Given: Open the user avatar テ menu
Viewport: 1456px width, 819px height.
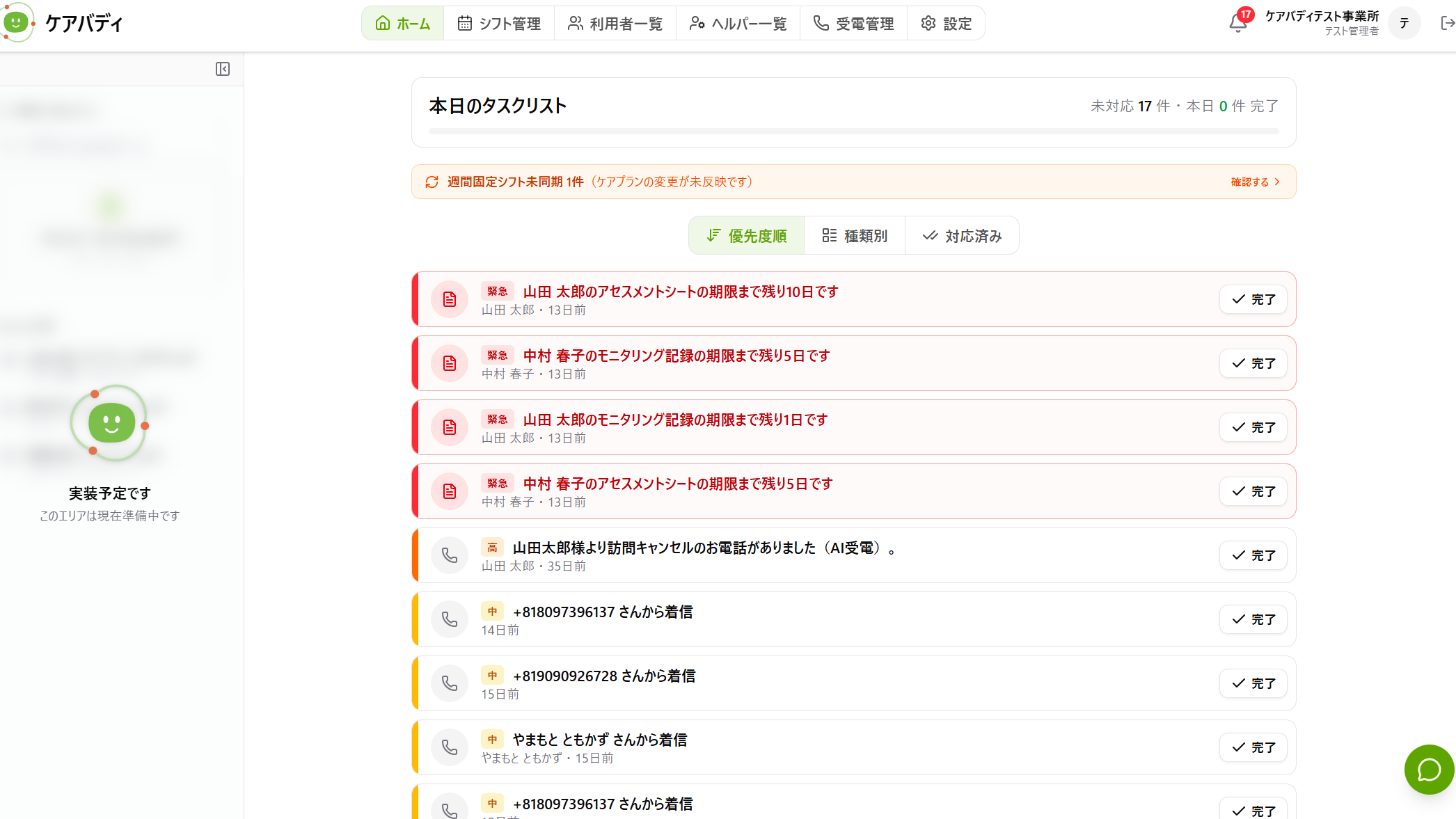Looking at the screenshot, I should [x=1404, y=24].
